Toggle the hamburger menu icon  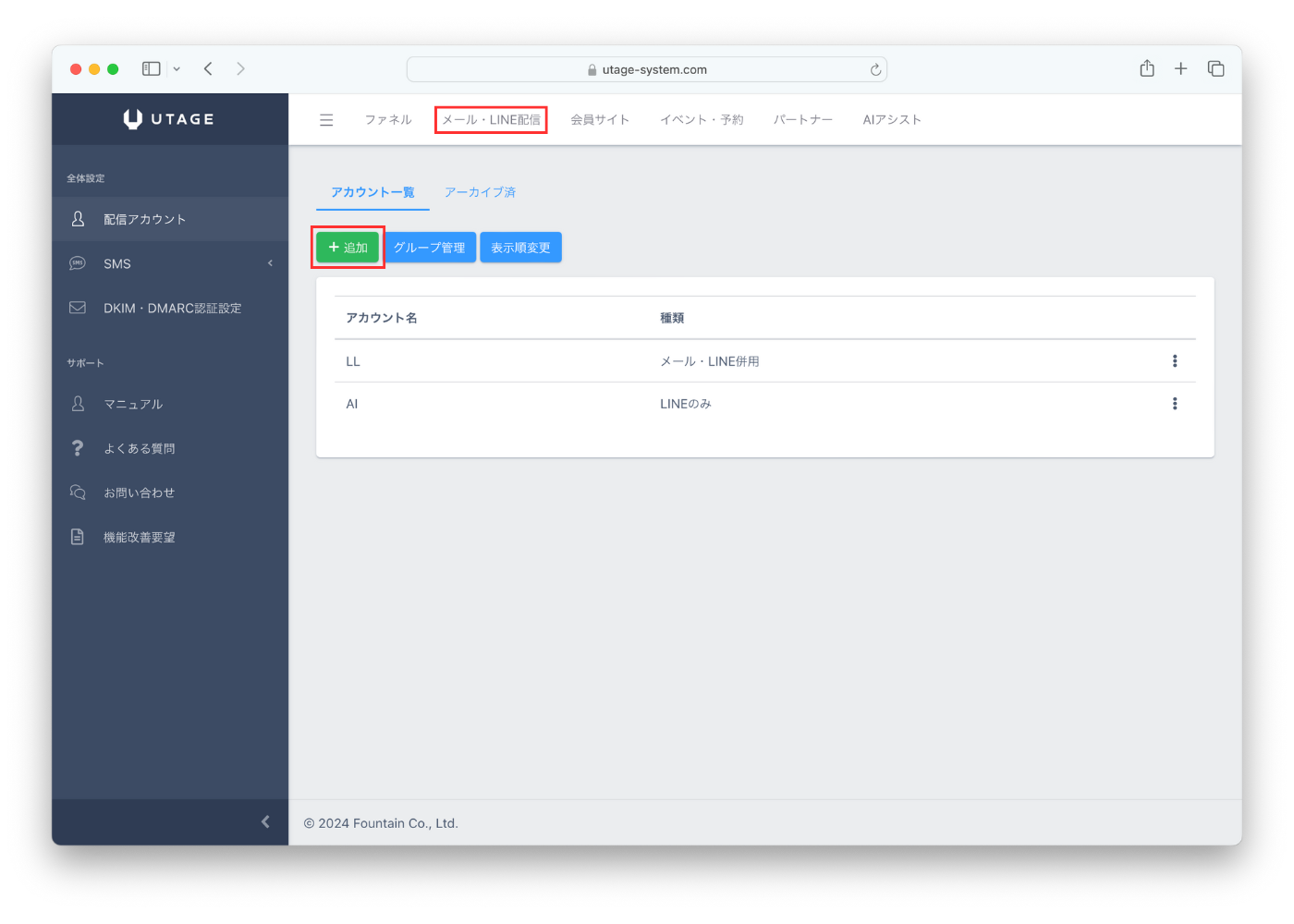326,120
